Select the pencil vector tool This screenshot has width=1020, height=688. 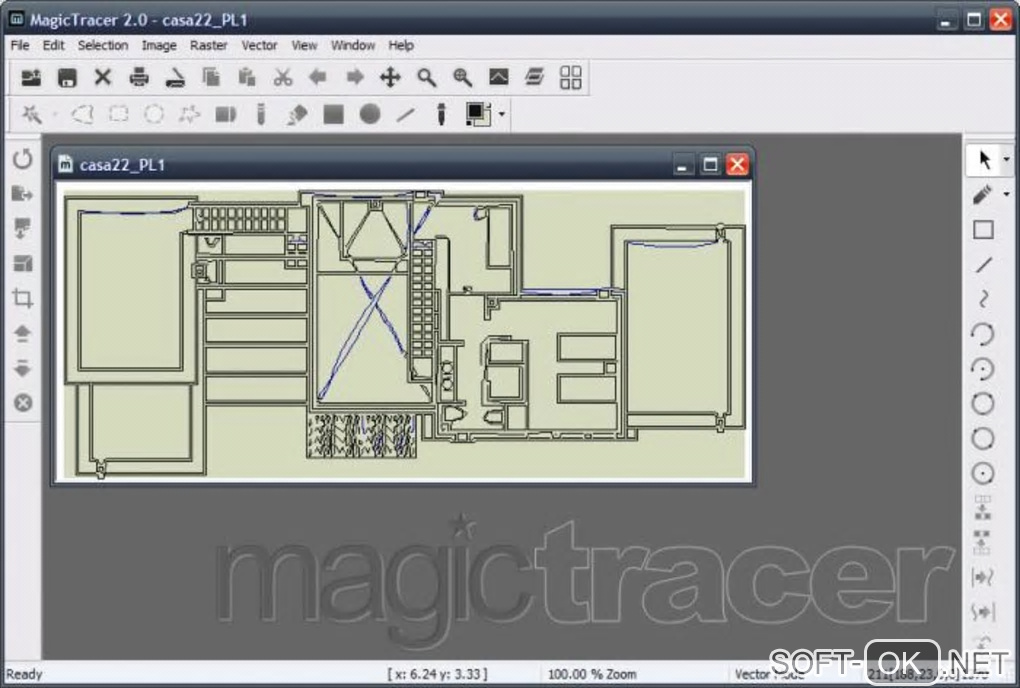(x=983, y=194)
